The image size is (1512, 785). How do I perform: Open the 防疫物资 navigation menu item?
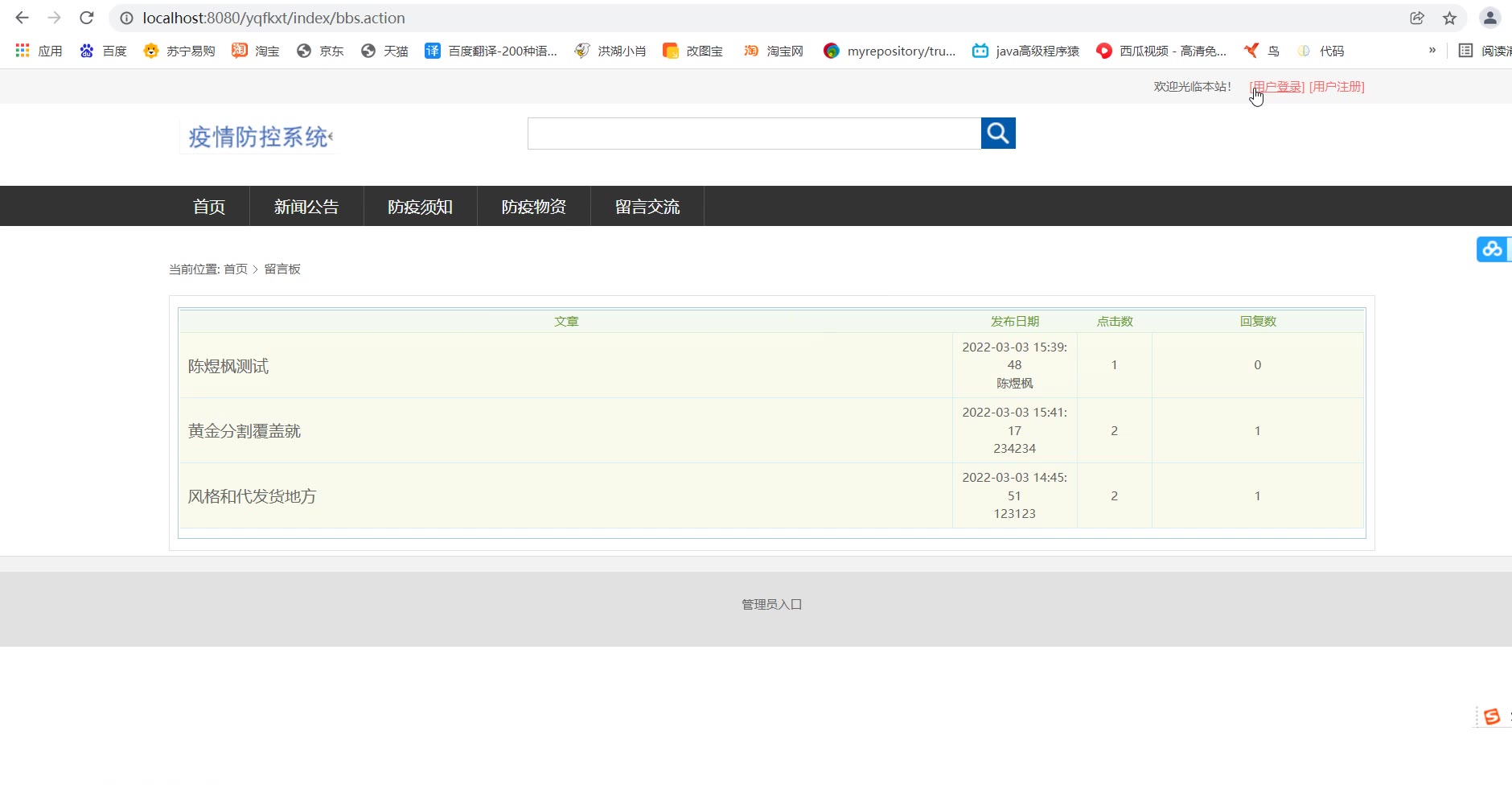pyautogui.click(x=534, y=207)
